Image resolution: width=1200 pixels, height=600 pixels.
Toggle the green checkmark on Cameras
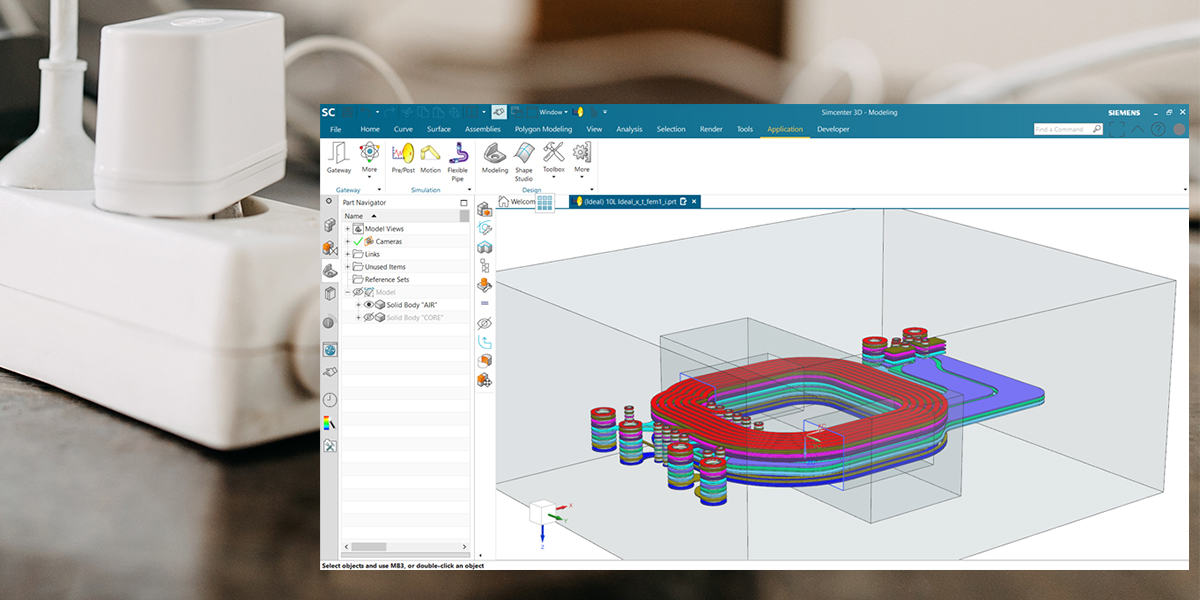pos(357,241)
